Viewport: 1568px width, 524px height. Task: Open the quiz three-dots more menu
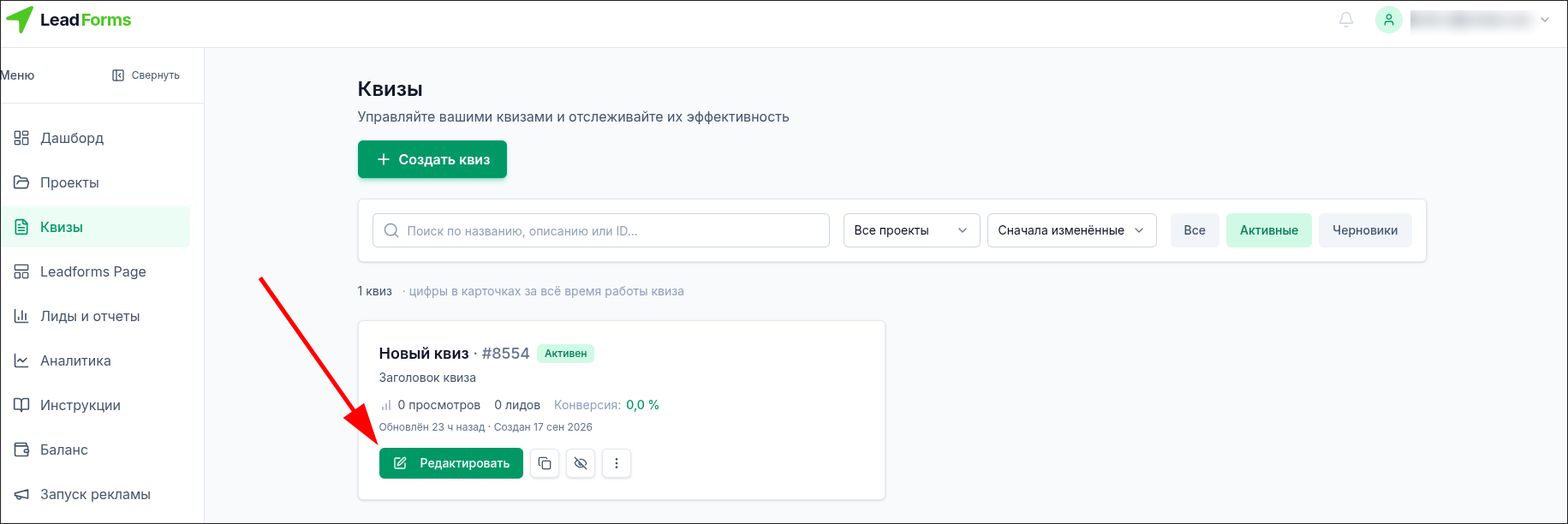[617, 463]
